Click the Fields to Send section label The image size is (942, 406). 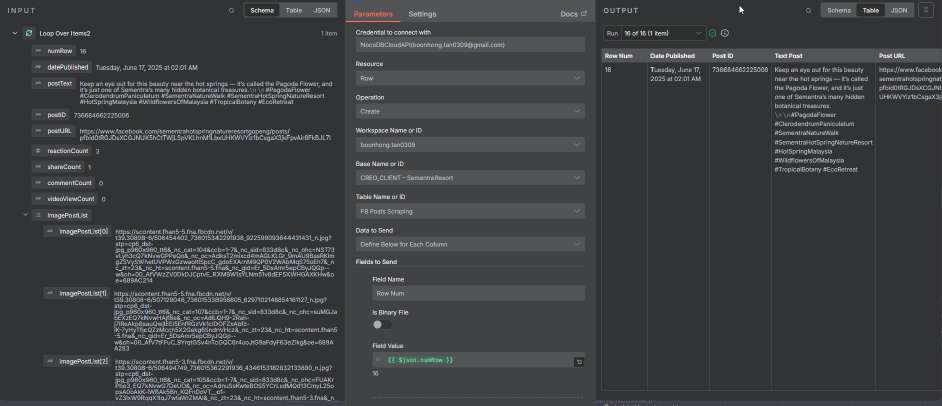pyautogui.click(x=376, y=262)
